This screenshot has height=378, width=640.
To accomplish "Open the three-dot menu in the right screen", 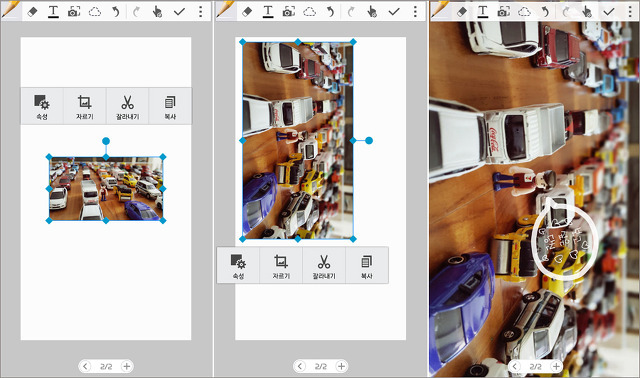I will [x=630, y=11].
